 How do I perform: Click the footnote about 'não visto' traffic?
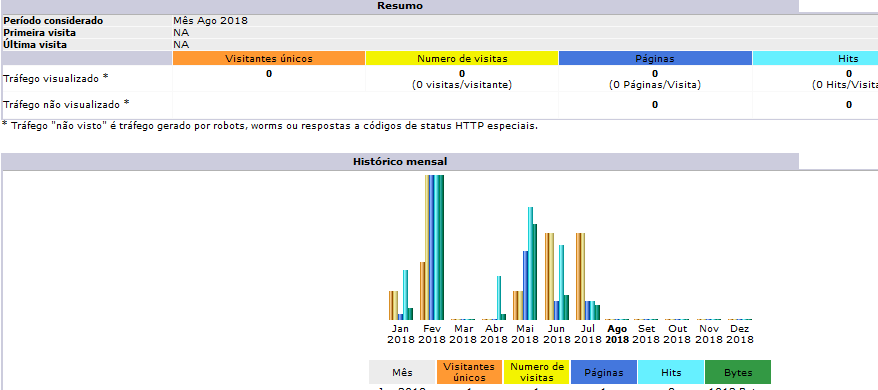tap(270, 126)
